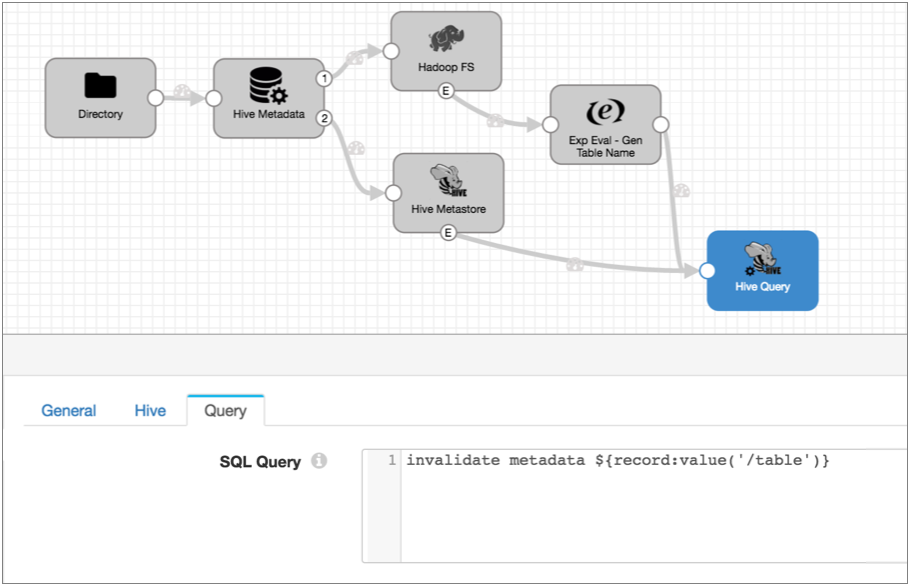
Task: Click the Hive Metadata processor icon
Action: click(268, 86)
